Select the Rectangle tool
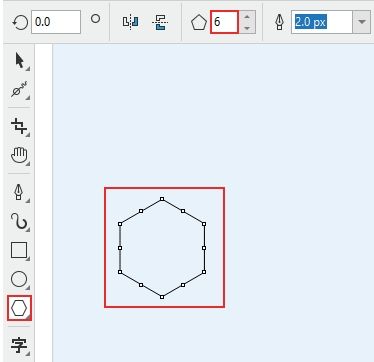Image resolution: width=374 pixels, height=362 pixels. click(19, 250)
